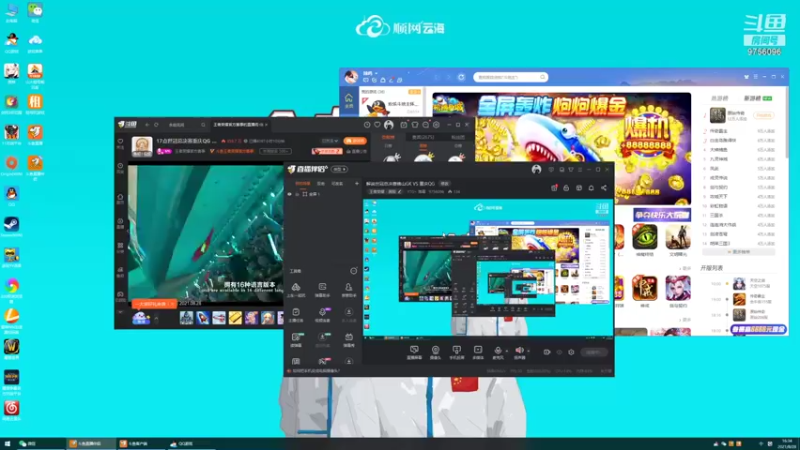Click the Douyu client search field

click(x=186, y=124)
